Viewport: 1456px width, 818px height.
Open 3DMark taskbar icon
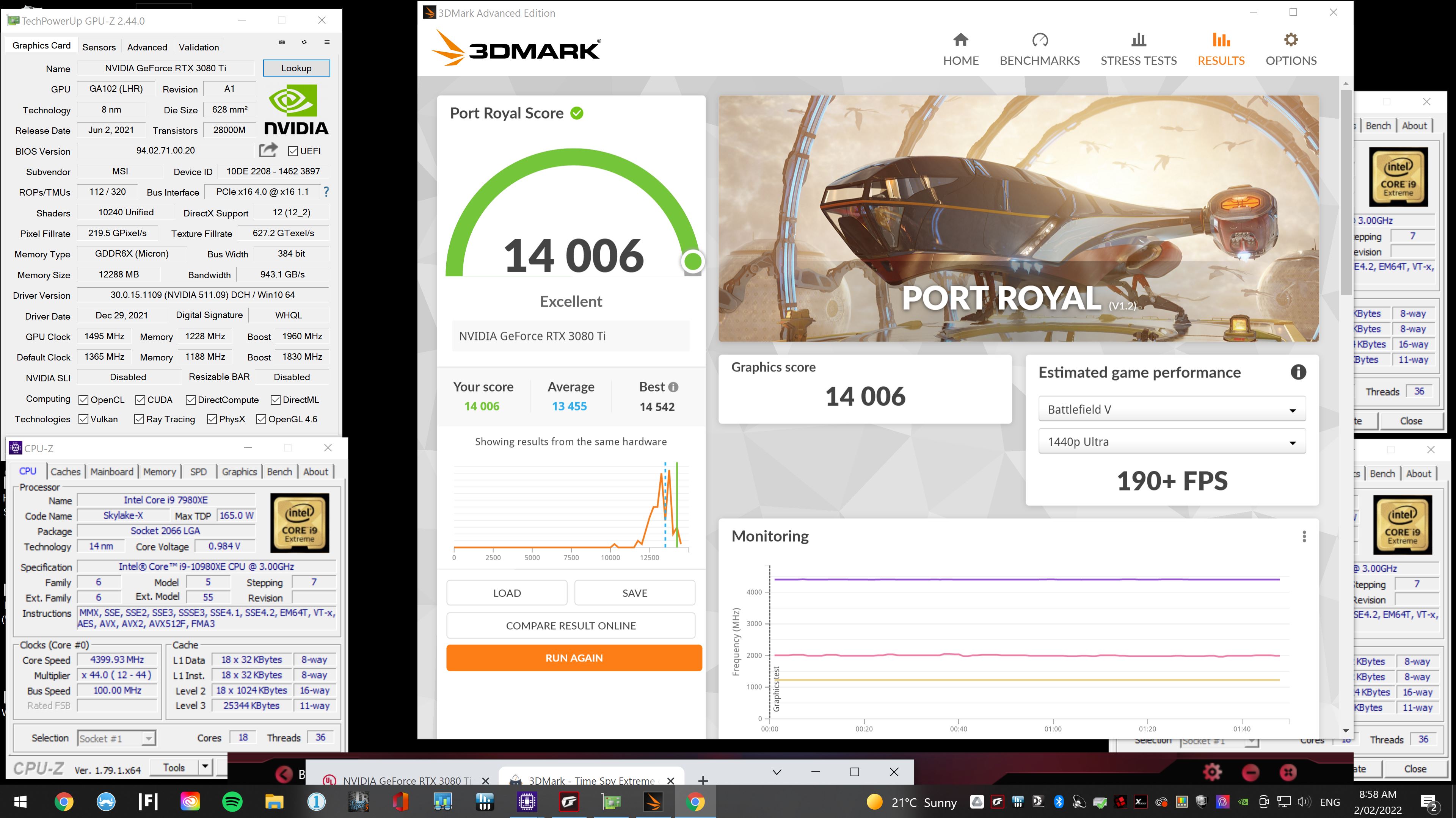click(x=653, y=802)
